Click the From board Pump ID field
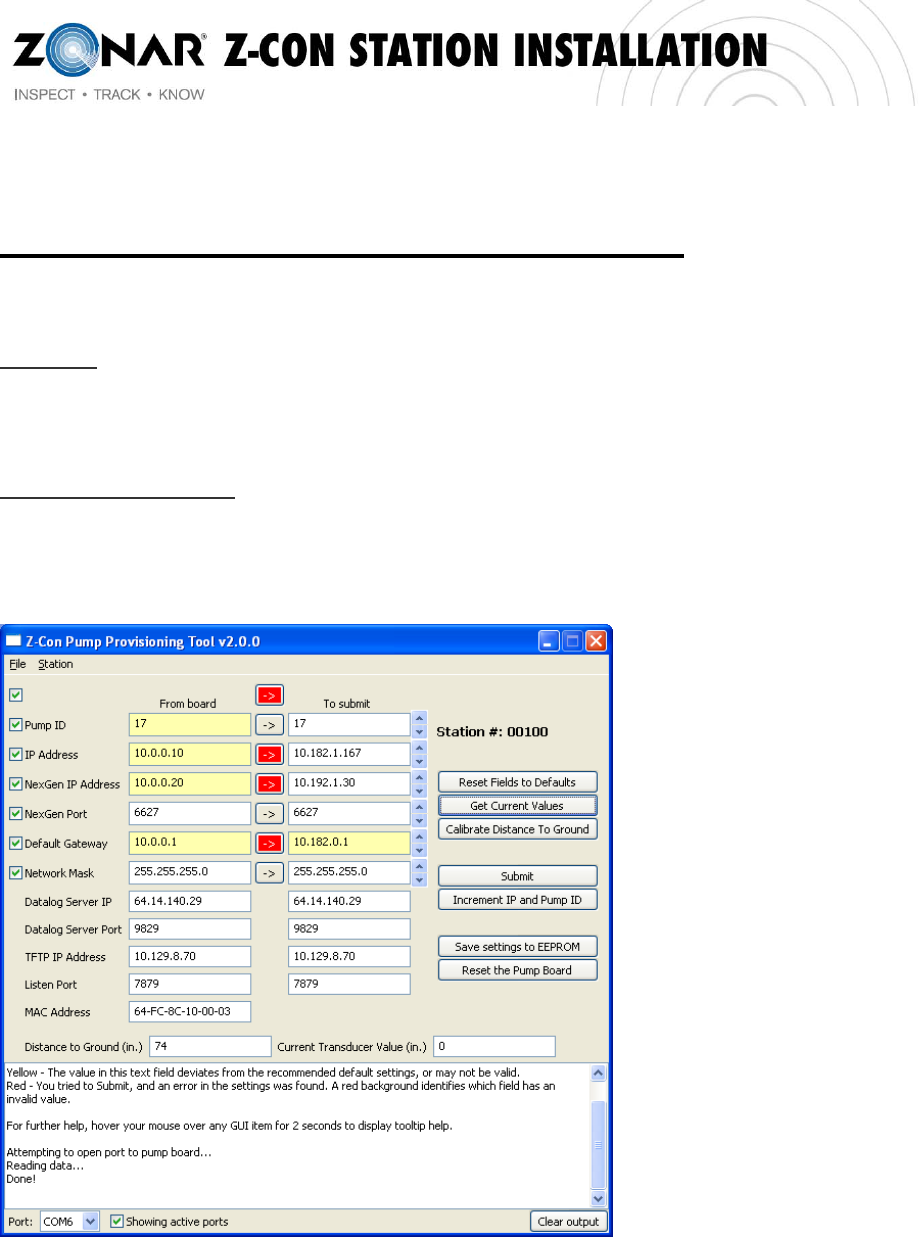The height and width of the screenshot is (1237, 921). point(189,724)
